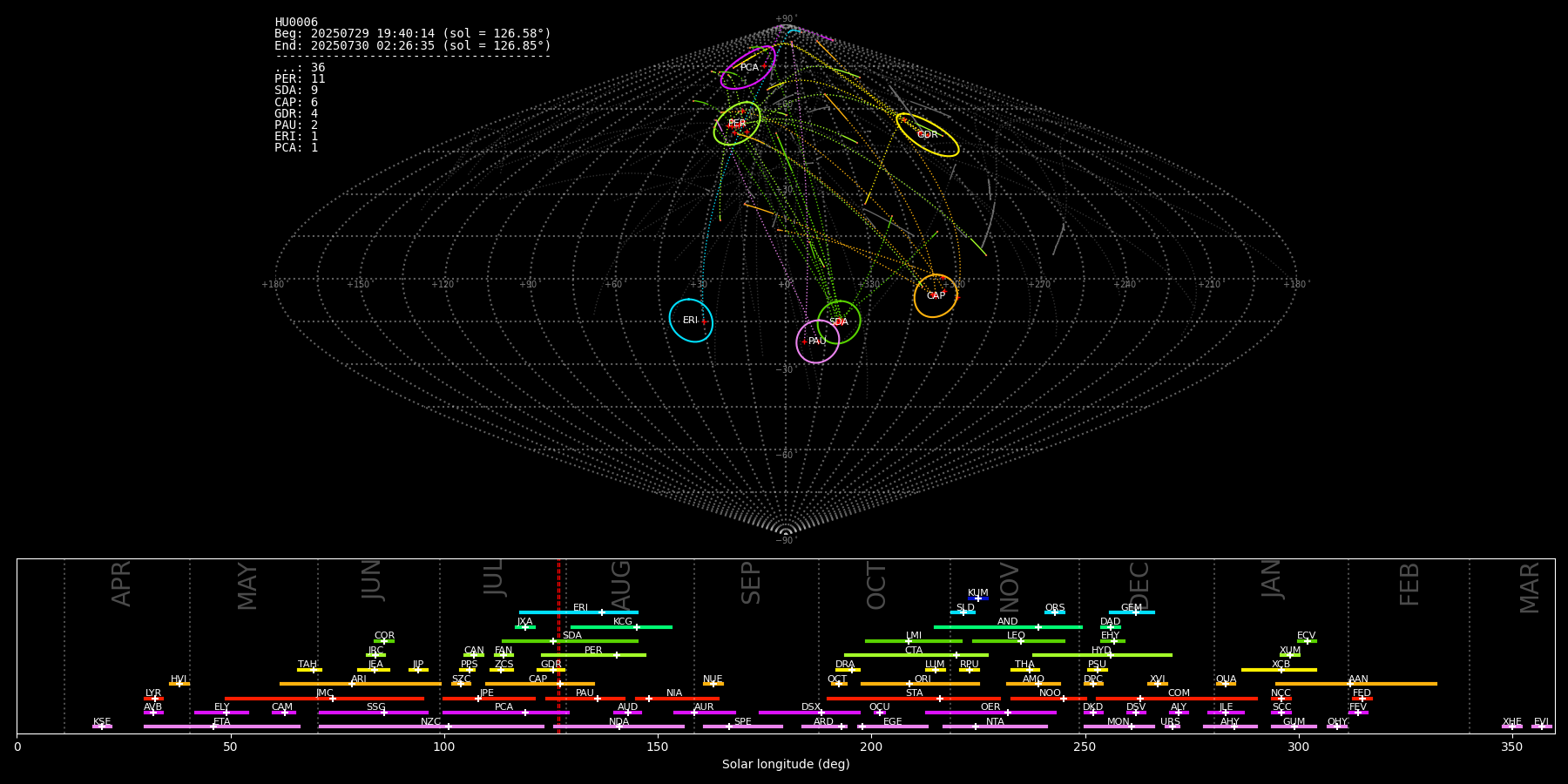Click the JMC shower bar in timeline

pos(325,699)
